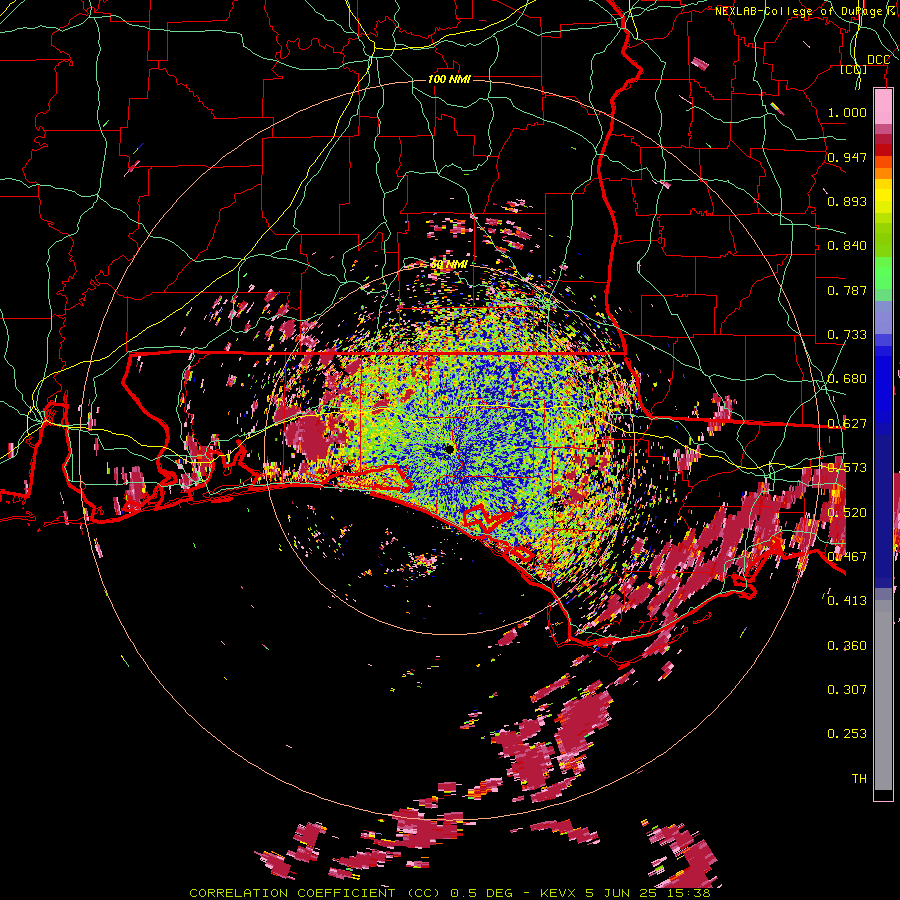Click the bright green segment of the color bar
This screenshot has width=900, height=900.
(x=883, y=273)
